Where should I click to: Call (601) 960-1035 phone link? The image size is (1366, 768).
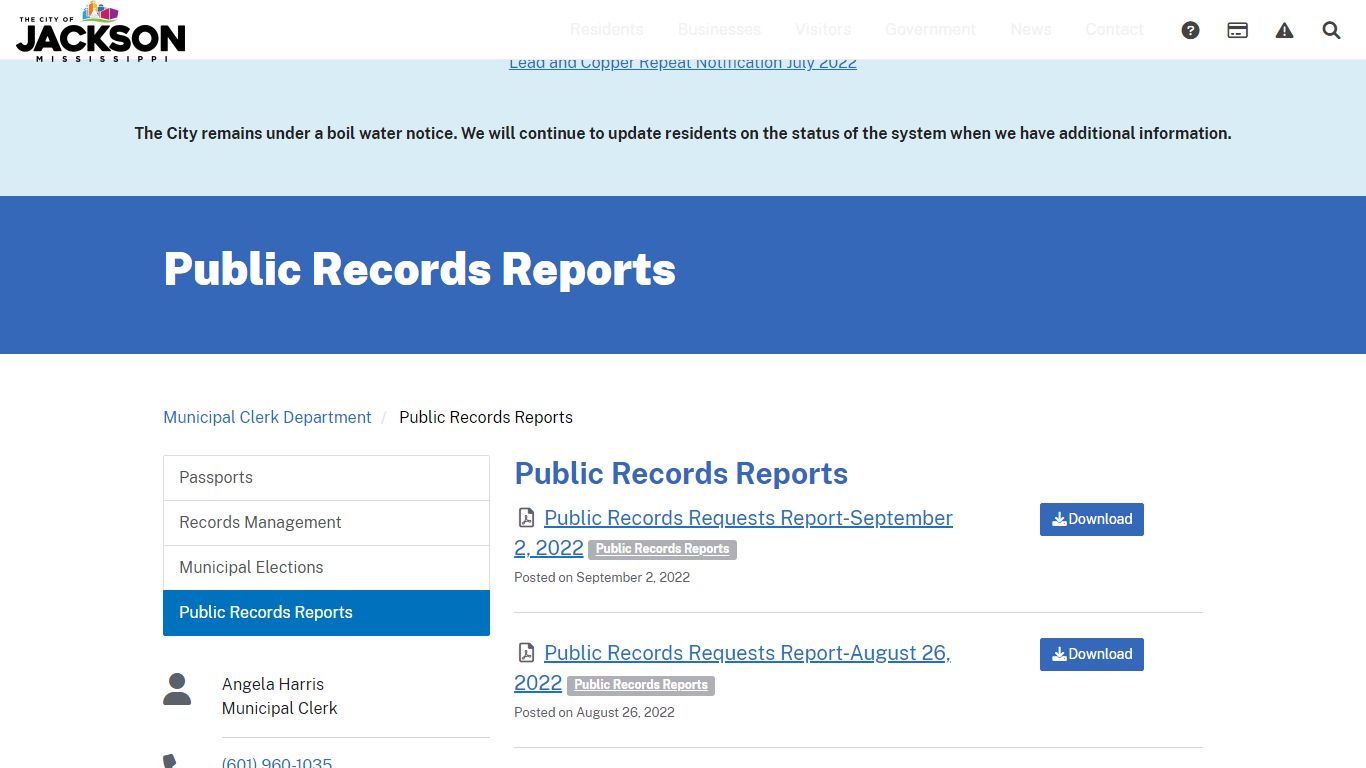[277, 762]
